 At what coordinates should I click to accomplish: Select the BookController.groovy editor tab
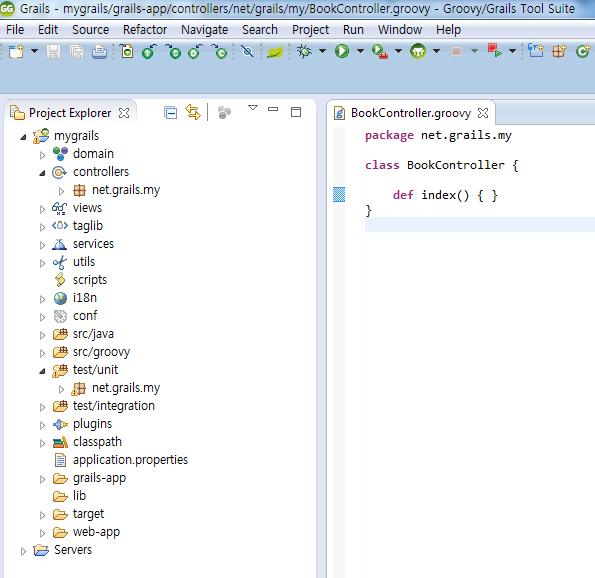point(411,113)
